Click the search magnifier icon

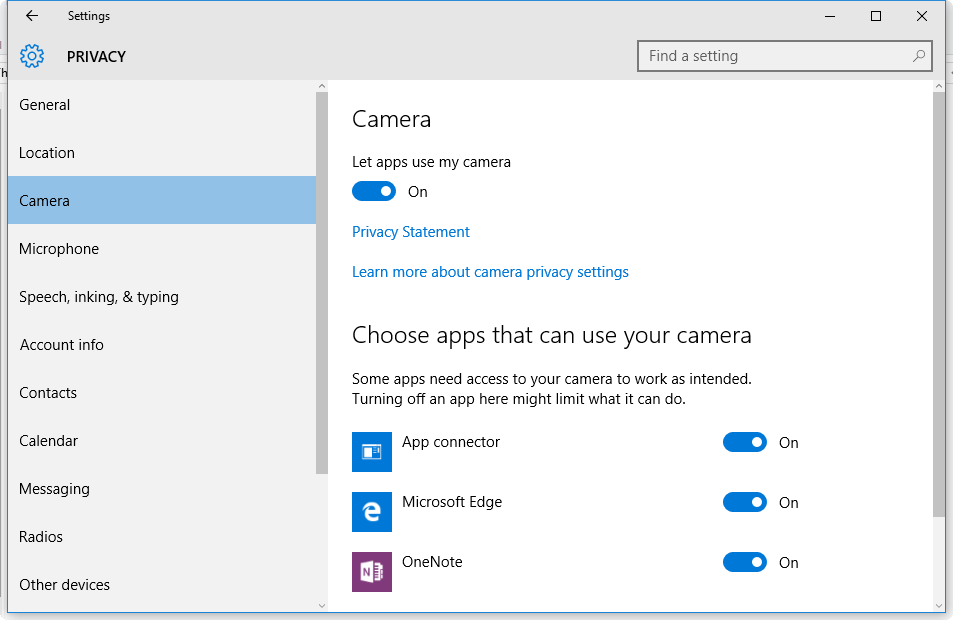point(918,56)
